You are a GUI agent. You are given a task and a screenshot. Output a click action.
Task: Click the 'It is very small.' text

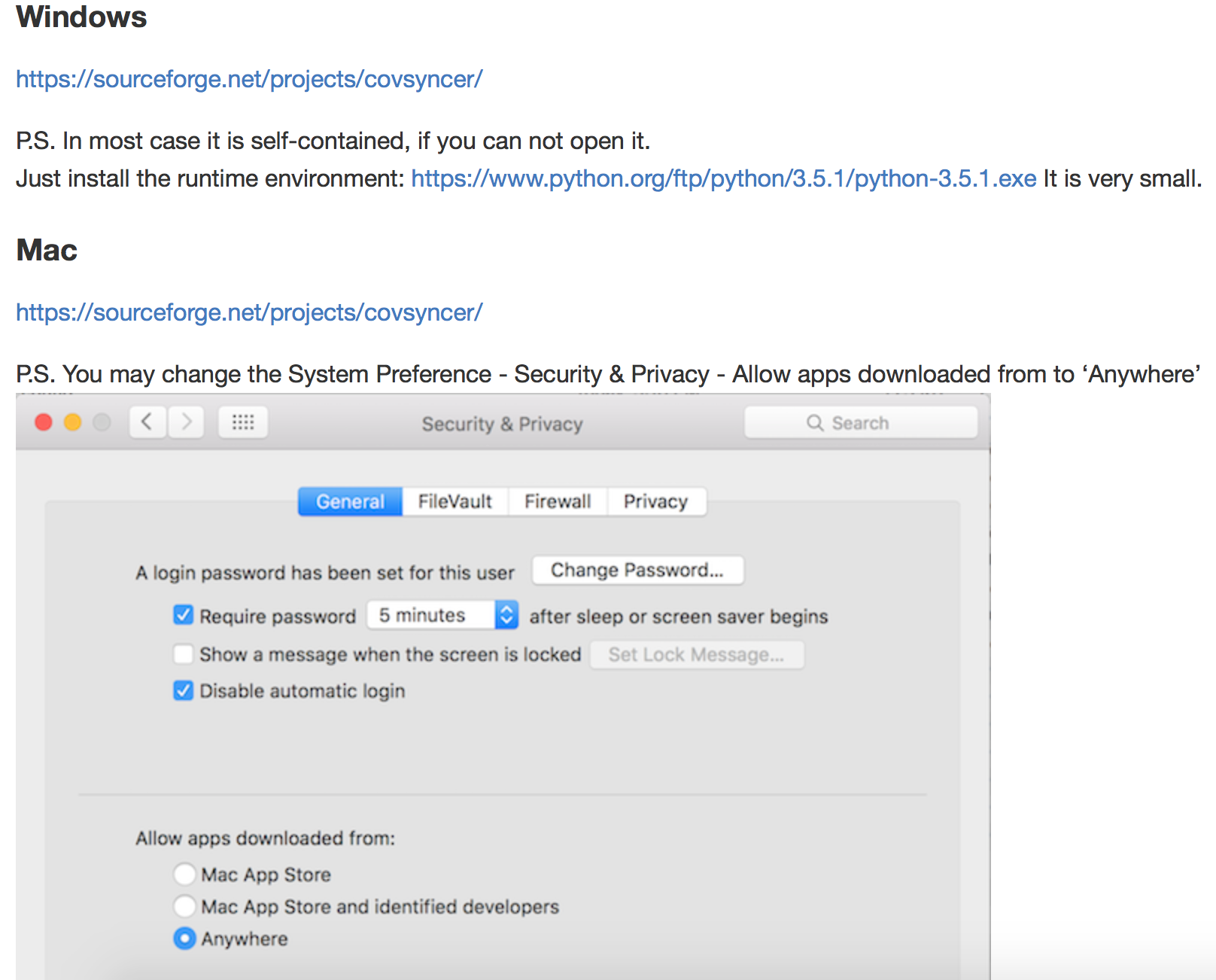(x=1123, y=178)
